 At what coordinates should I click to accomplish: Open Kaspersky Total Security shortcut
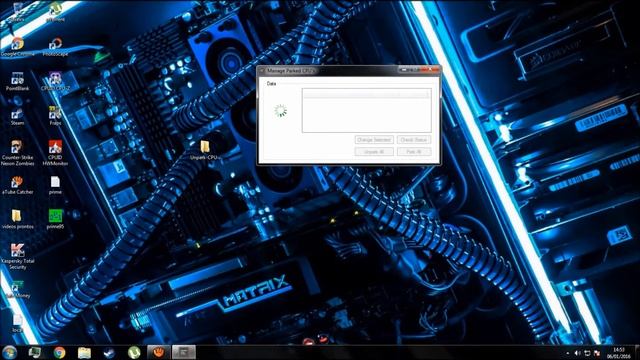point(17,256)
